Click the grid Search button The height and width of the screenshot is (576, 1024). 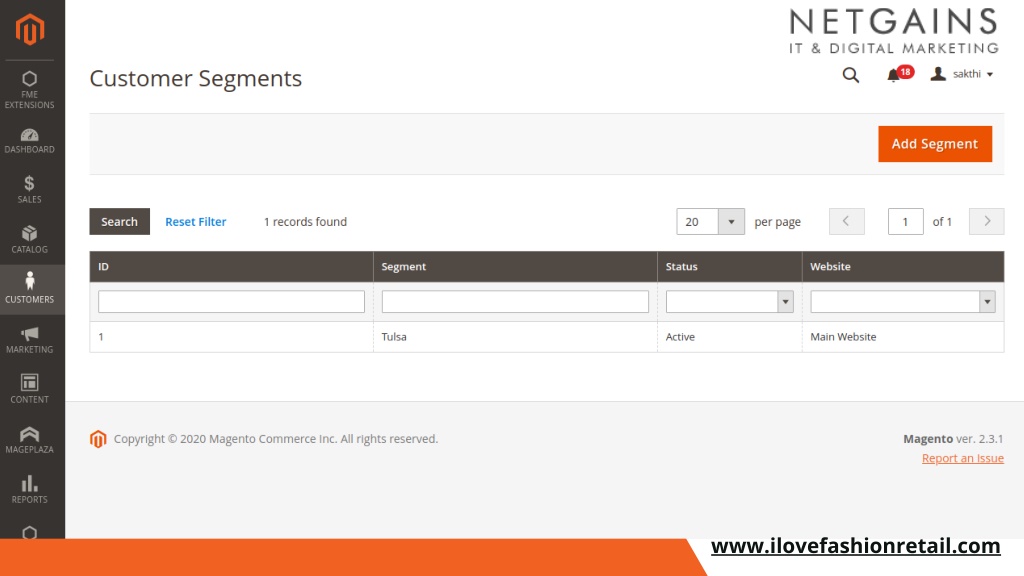click(x=120, y=221)
